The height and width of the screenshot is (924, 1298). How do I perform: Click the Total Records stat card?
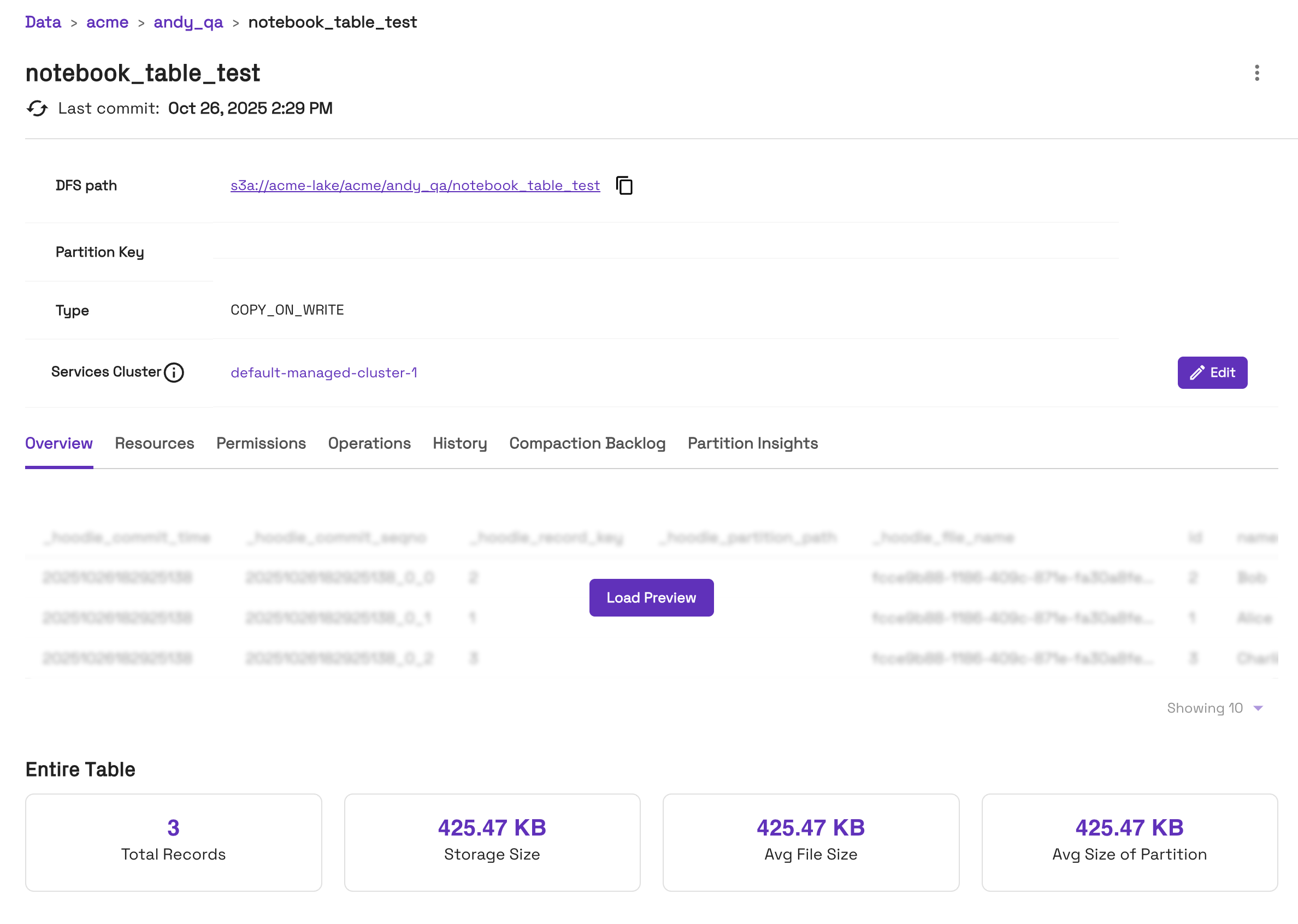point(173,842)
